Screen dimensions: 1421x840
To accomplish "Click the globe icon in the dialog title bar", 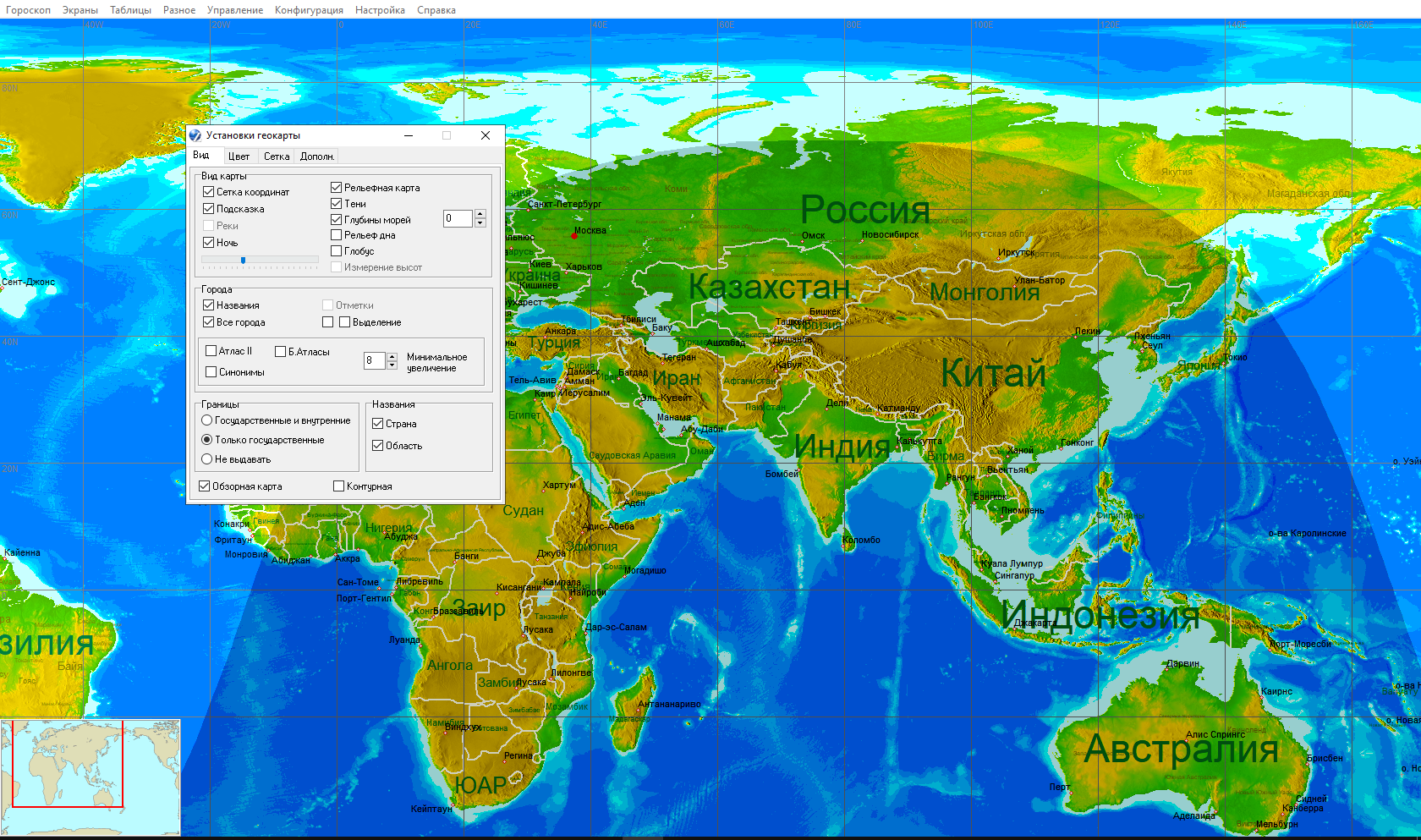I will (195, 135).
